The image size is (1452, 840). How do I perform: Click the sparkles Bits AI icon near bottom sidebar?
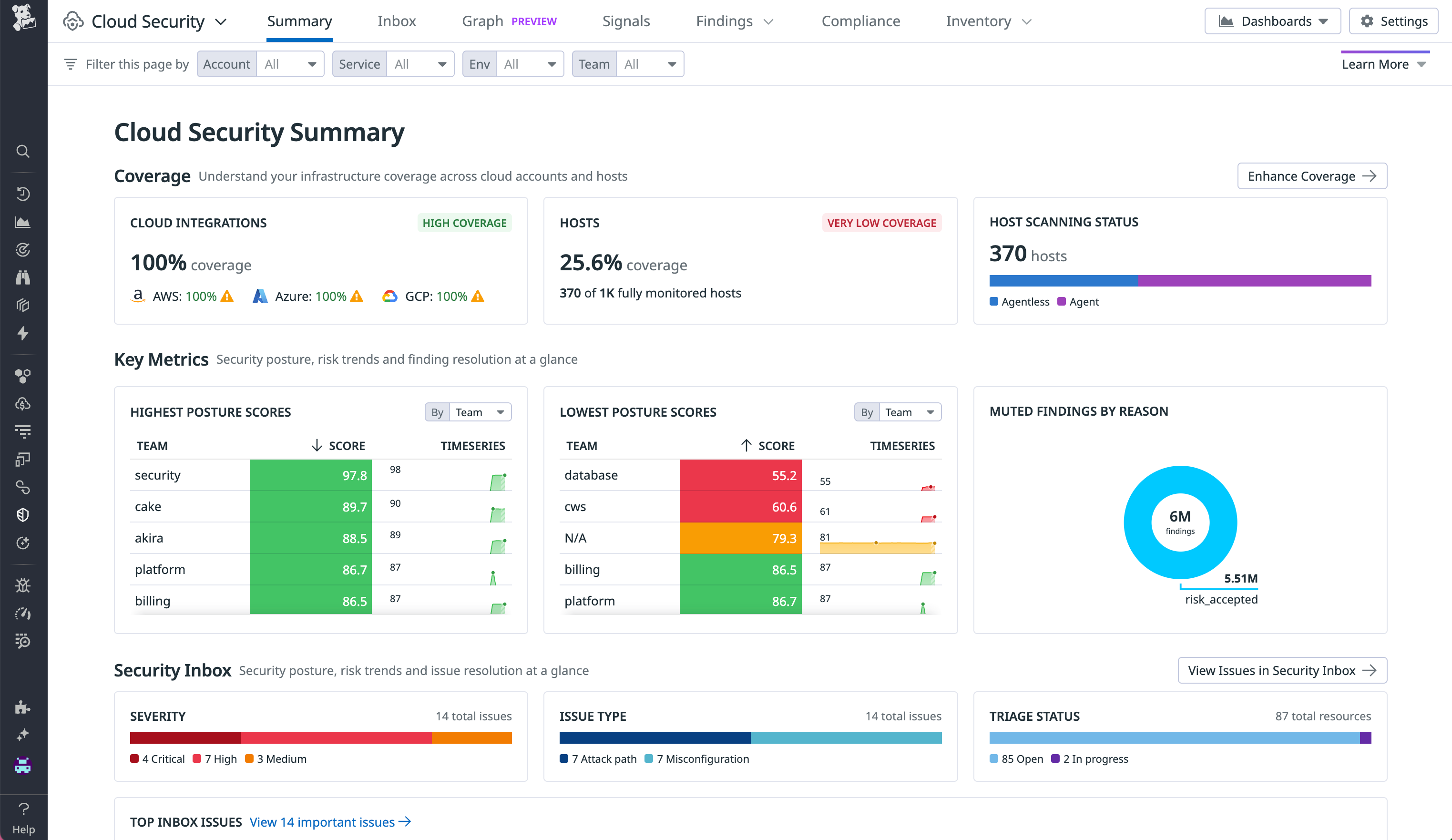(x=23, y=734)
